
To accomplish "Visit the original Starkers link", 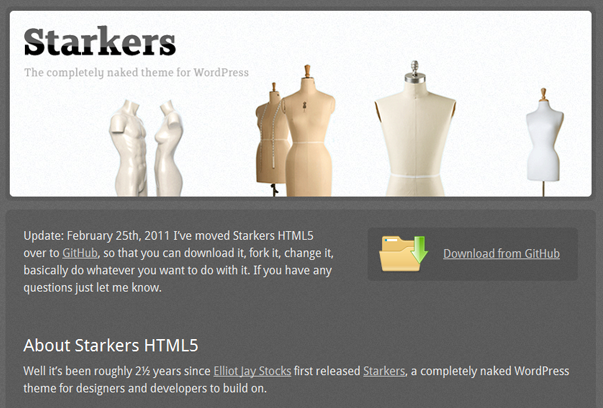I will point(384,371).
